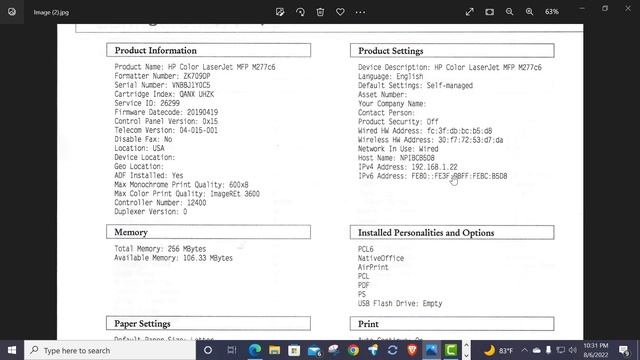Click the Edit image icon
Viewport: 640px width, 360px height.
tap(280, 12)
